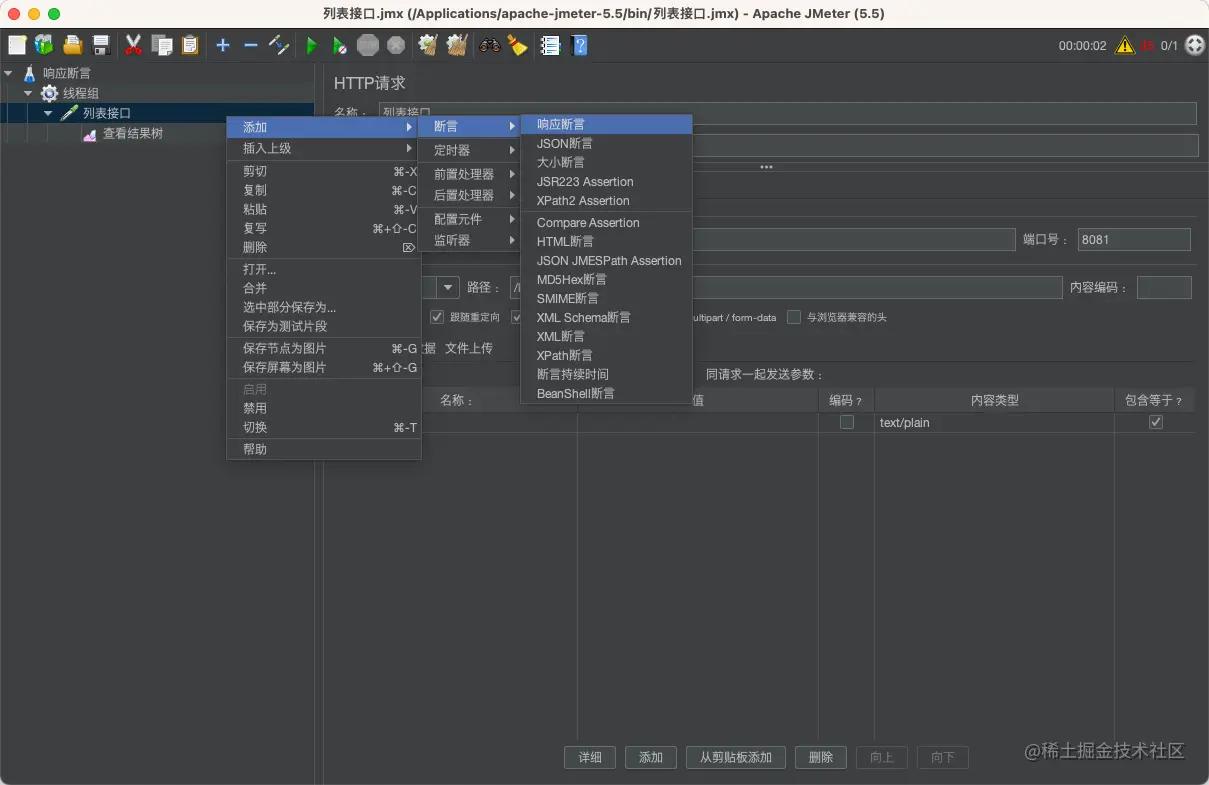Collapse the 响应断言 test plan node

point(9,73)
